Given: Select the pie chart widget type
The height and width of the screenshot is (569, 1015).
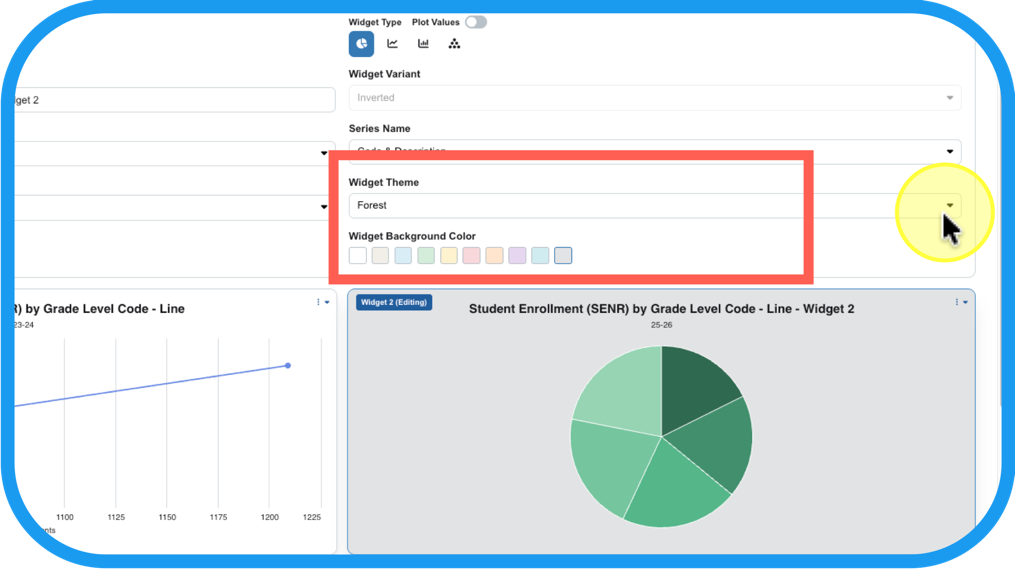Looking at the screenshot, I should 361,44.
